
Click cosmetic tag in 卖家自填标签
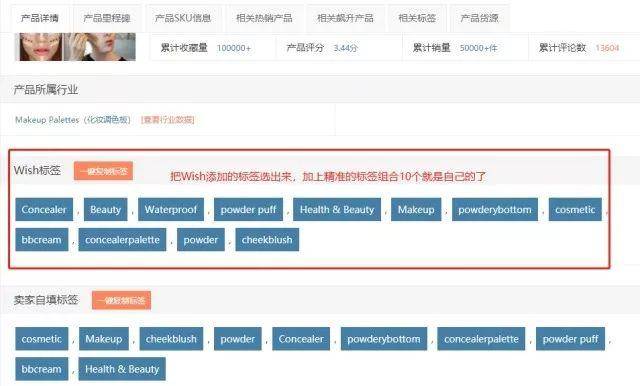[x=42, y=339]
